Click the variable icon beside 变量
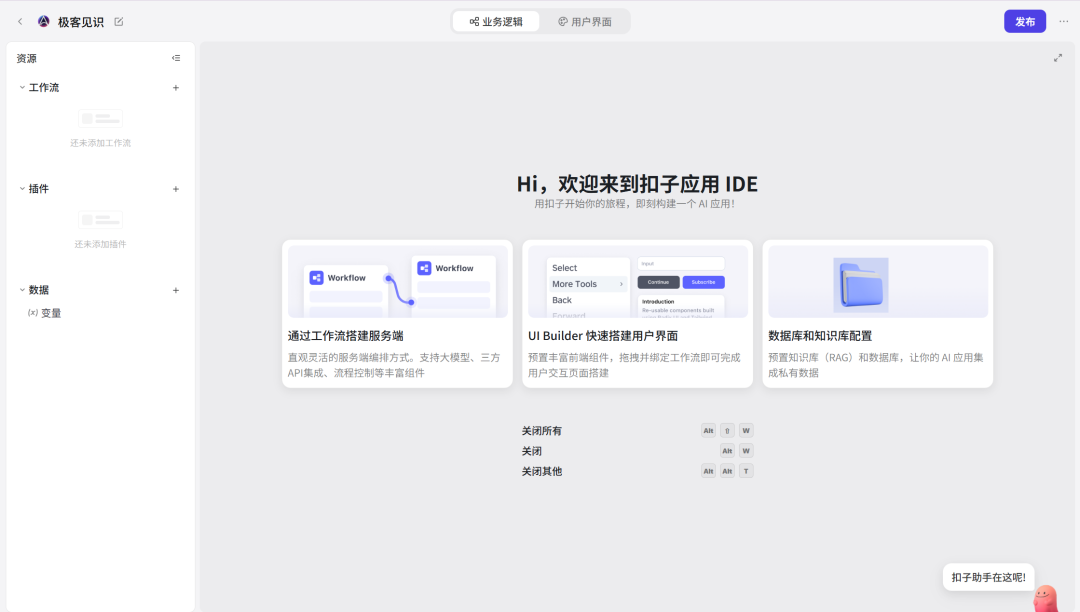The width and height of the screenshot is (1080, 612). point(32,313)
